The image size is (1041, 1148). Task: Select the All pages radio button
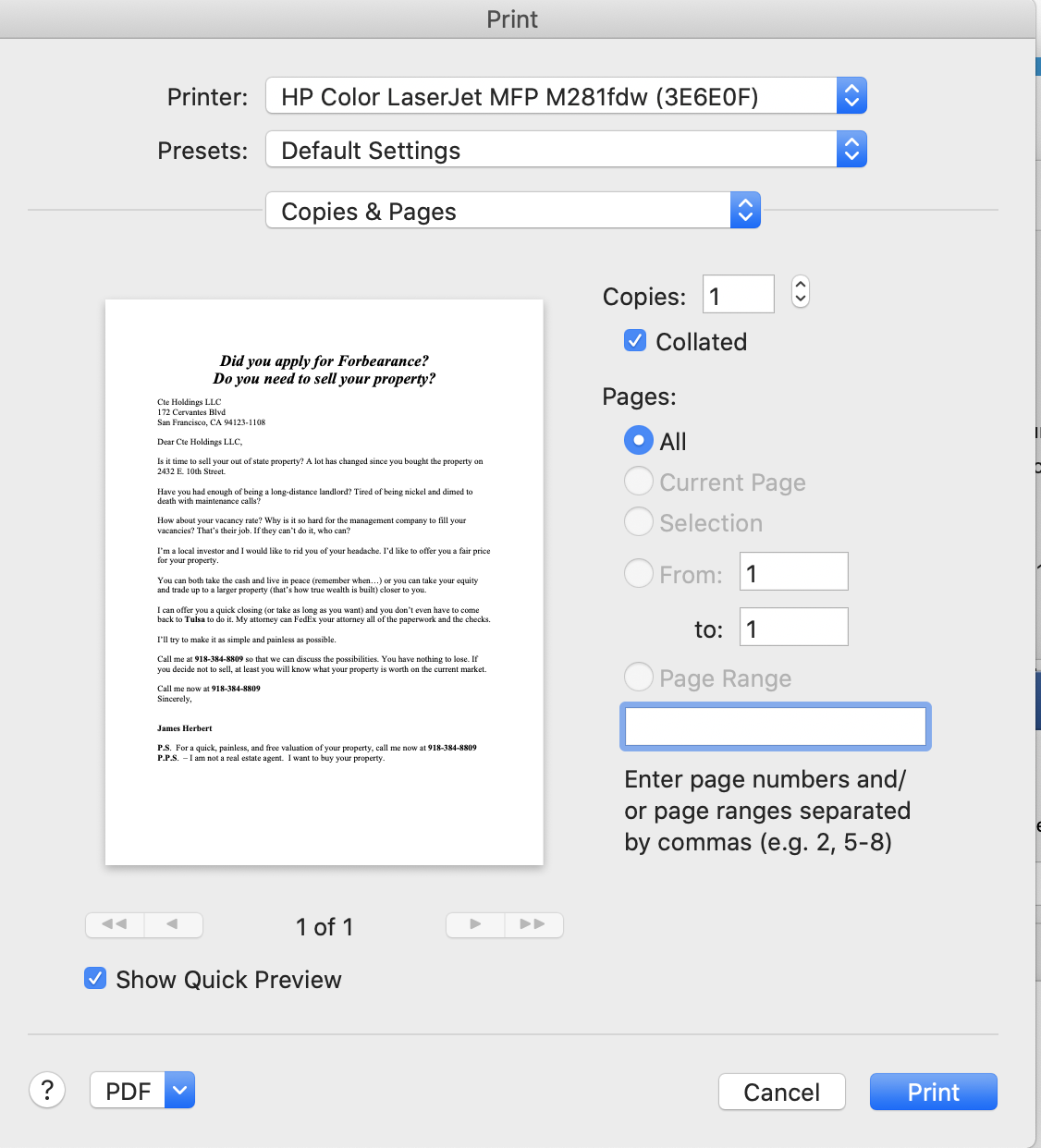(x=638, y=441)
